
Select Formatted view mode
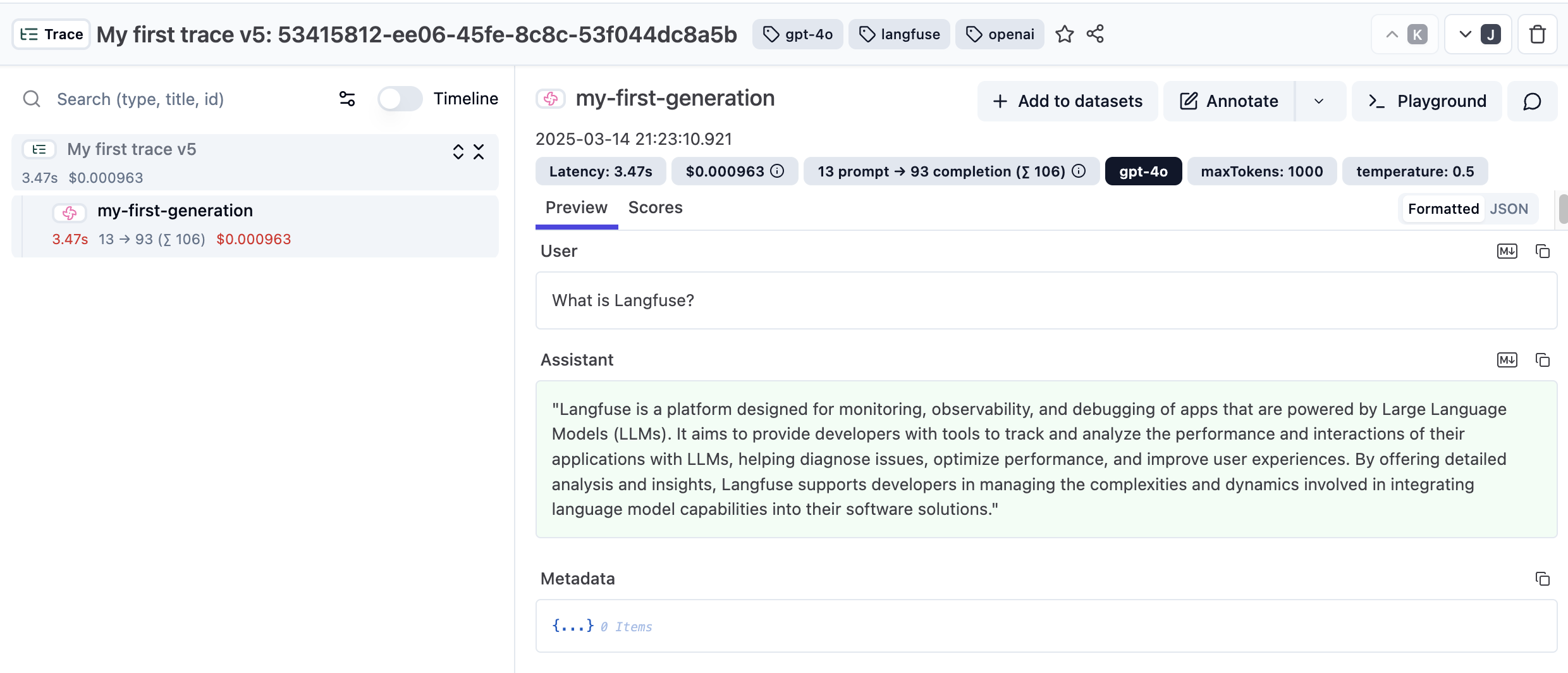(x=1443, y=209)
